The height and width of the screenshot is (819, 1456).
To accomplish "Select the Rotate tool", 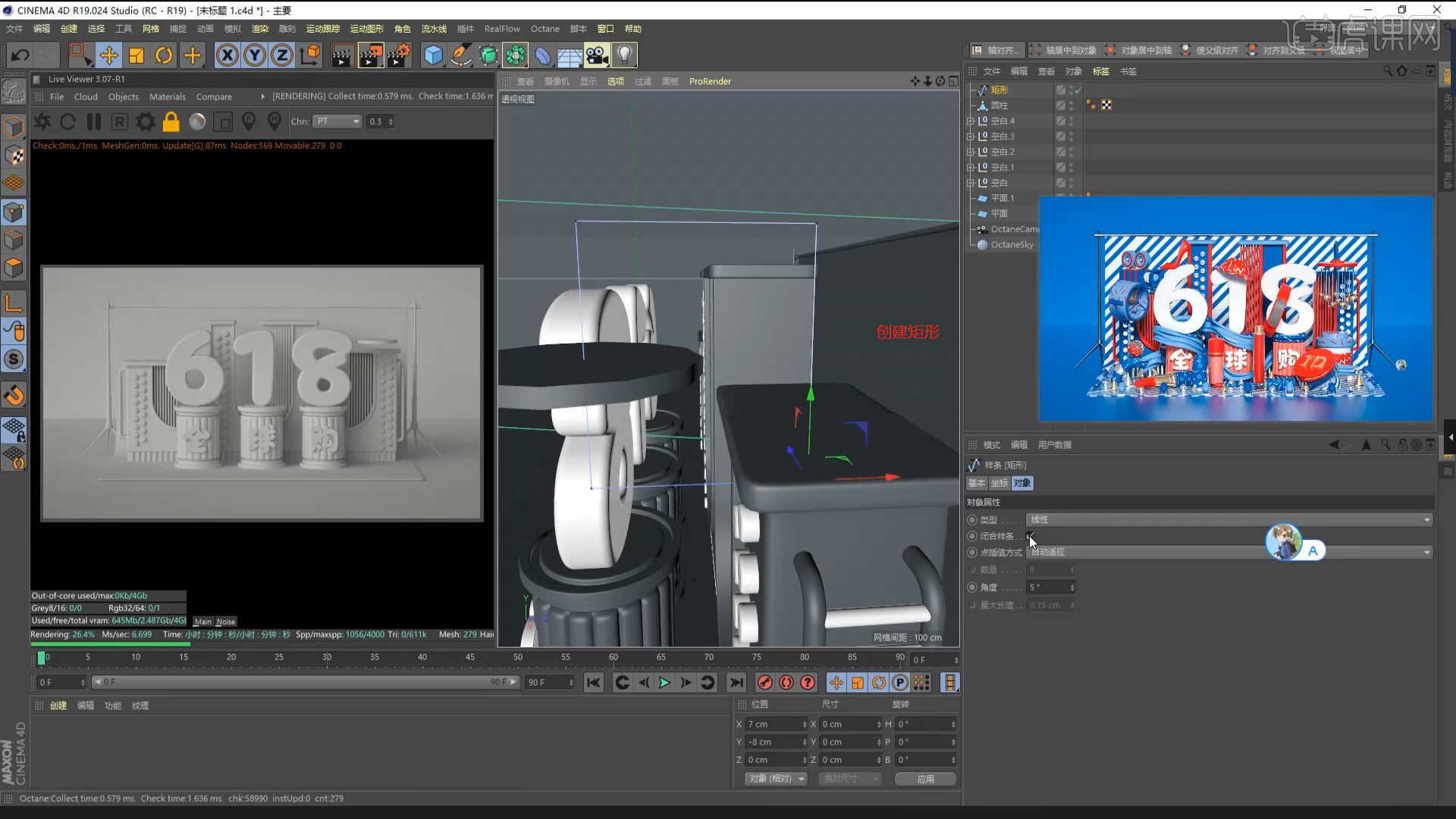I will click(164, 55).
